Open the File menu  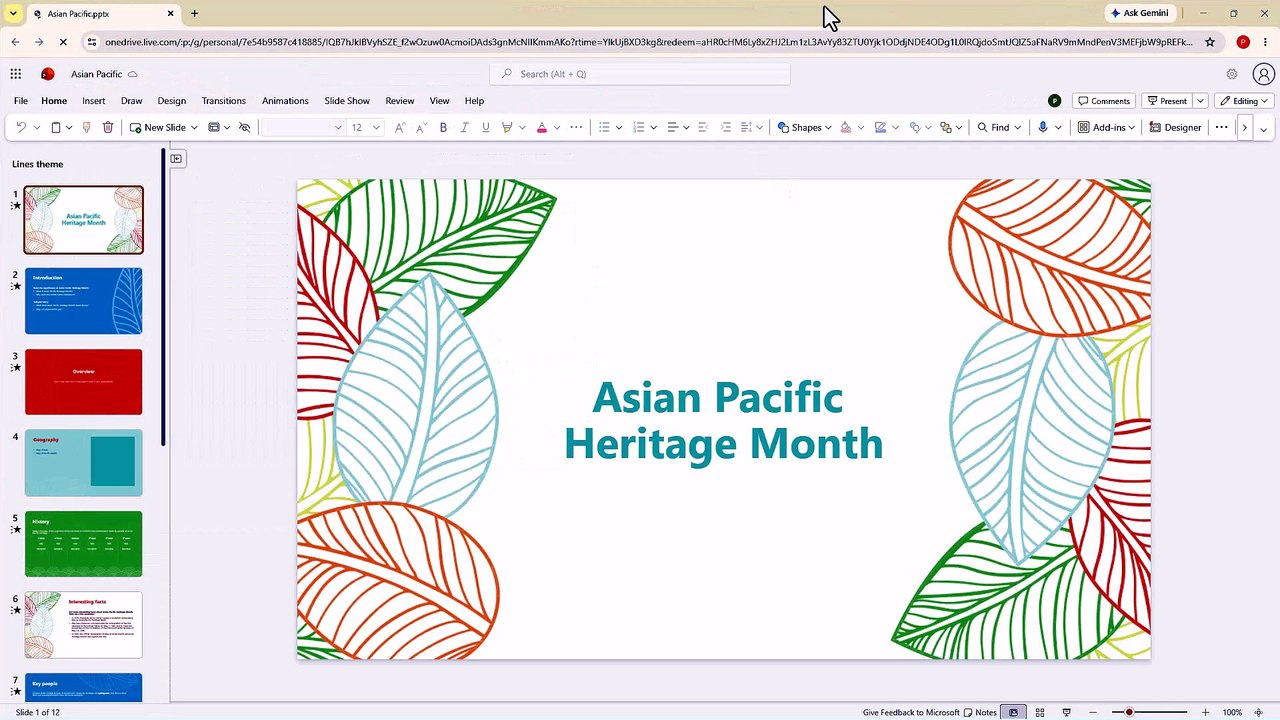[x=20, y=101]
